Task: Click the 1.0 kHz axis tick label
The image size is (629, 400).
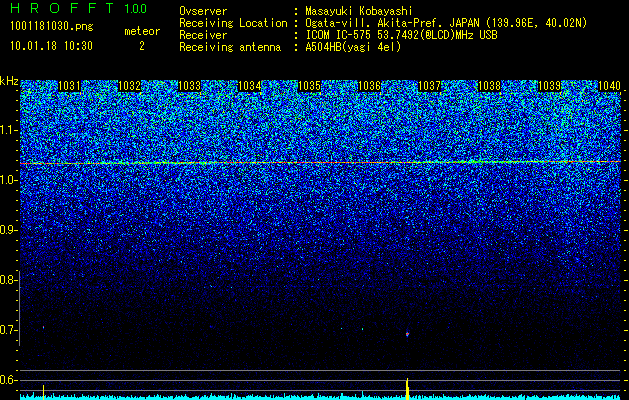Action: (x=9, y=180)
